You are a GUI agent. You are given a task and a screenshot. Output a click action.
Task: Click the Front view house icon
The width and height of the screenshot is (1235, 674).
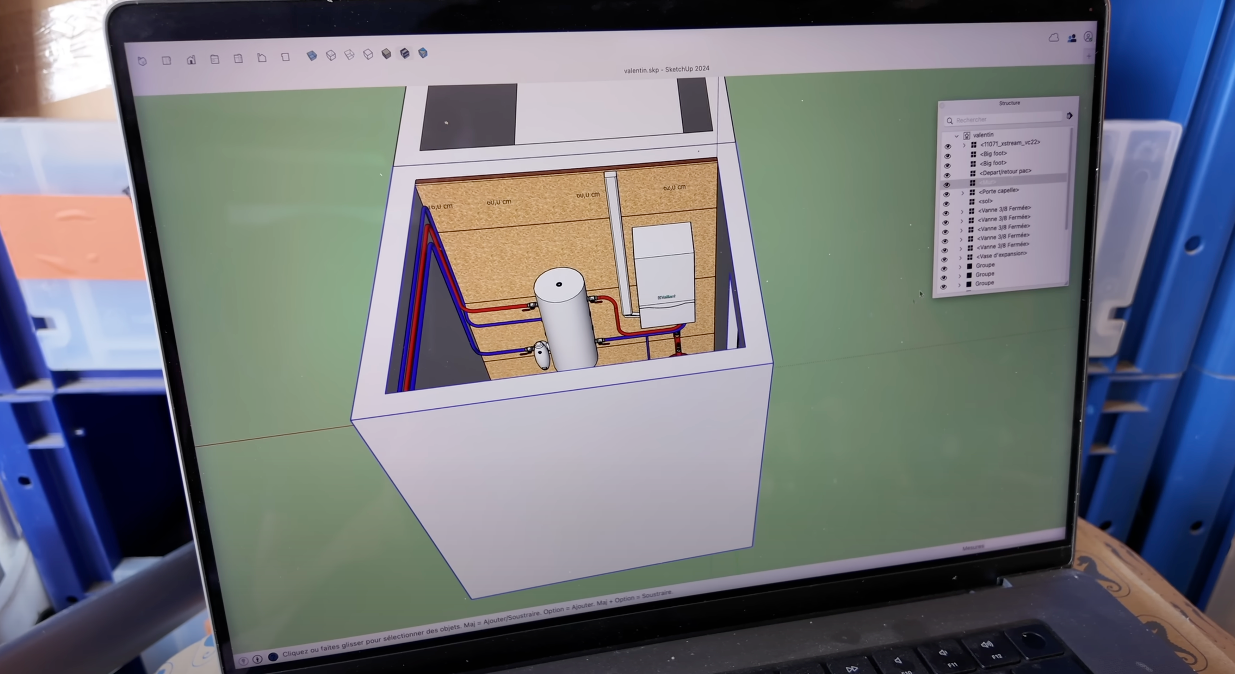[x=191, y=59]
